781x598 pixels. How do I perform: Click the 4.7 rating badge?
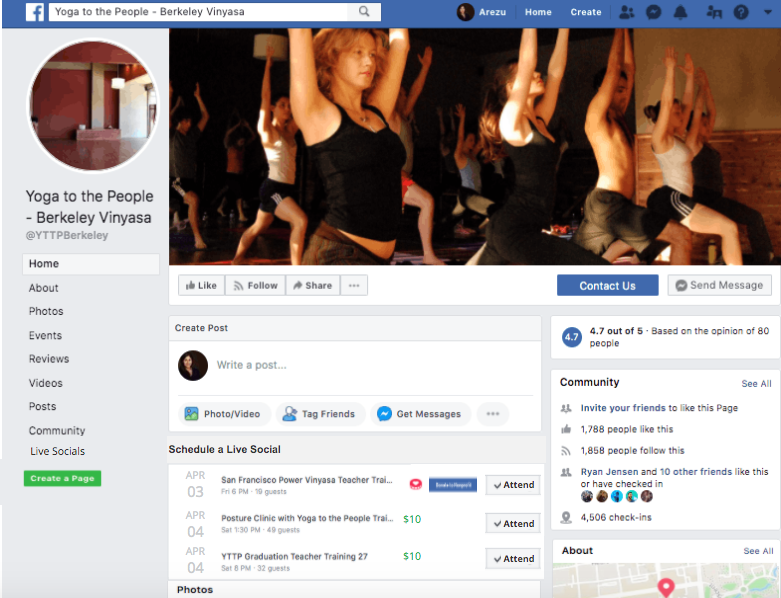(572, 337)
